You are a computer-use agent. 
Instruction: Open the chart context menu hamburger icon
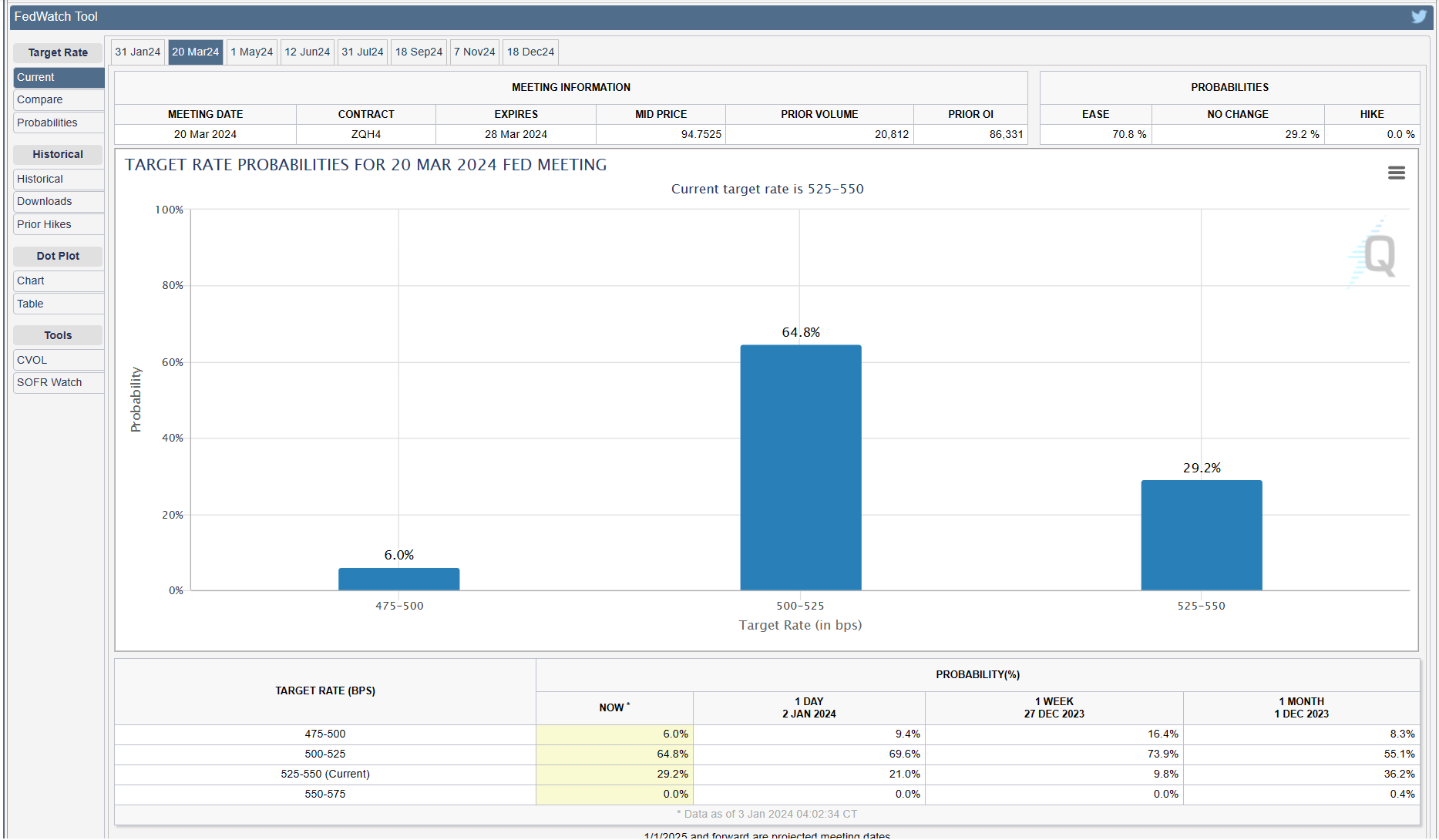click(1397, 173)
